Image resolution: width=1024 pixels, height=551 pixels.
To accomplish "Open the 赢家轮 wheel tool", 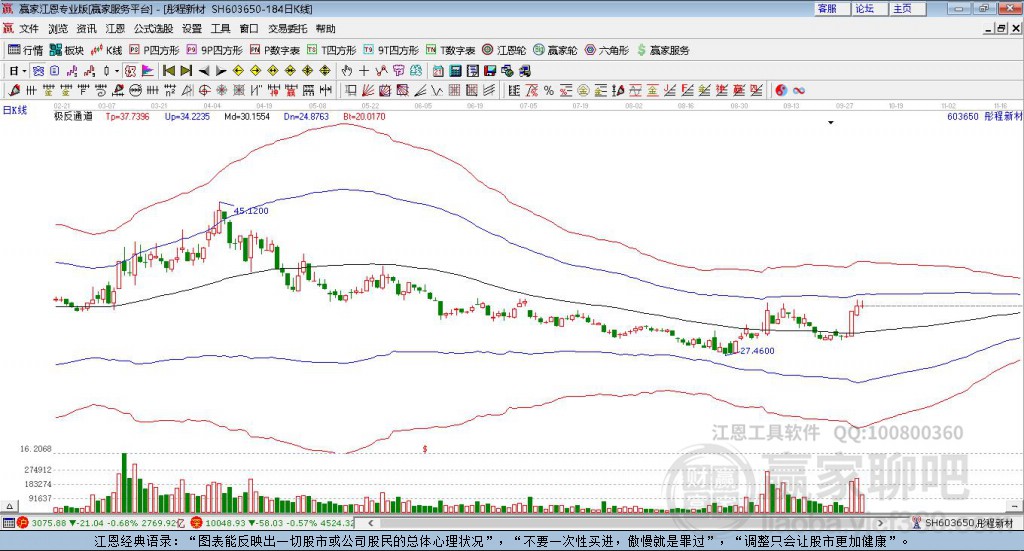I will click(555, 50).
